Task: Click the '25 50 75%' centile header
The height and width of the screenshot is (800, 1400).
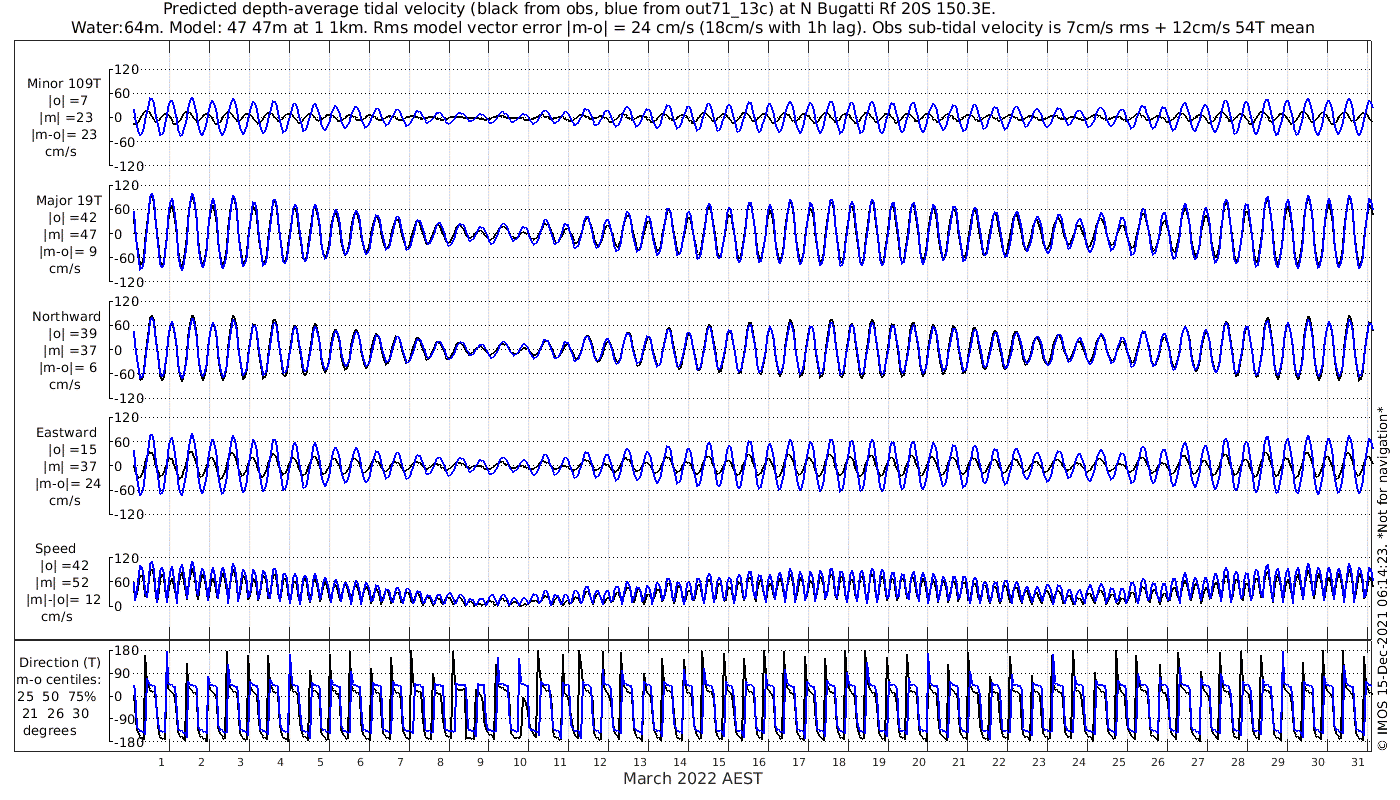Action: 59,696
